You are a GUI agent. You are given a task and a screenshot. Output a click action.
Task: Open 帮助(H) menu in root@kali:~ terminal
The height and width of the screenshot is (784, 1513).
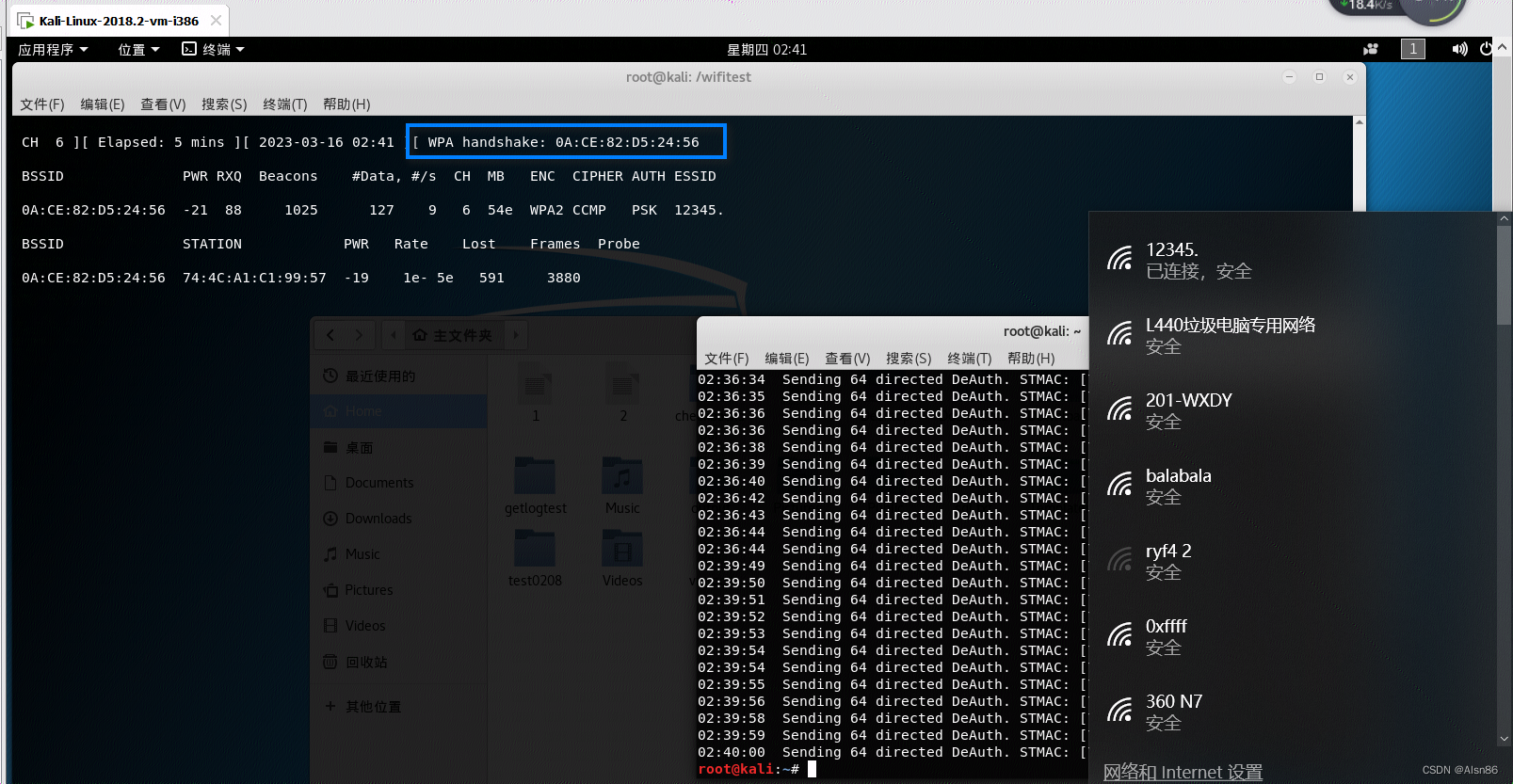[1031, 358]
